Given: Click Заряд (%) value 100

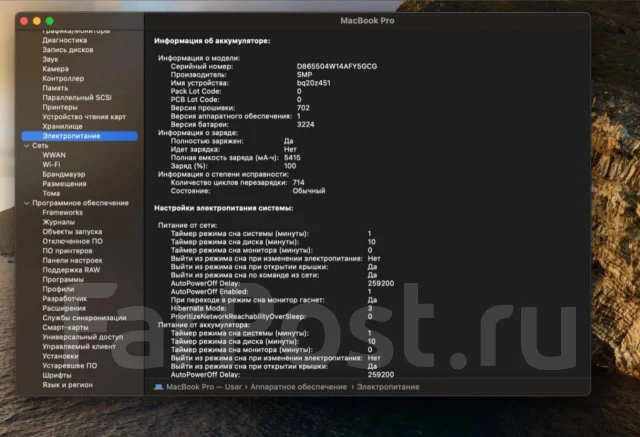Looking at the screenshot, I should click(290, 166).
